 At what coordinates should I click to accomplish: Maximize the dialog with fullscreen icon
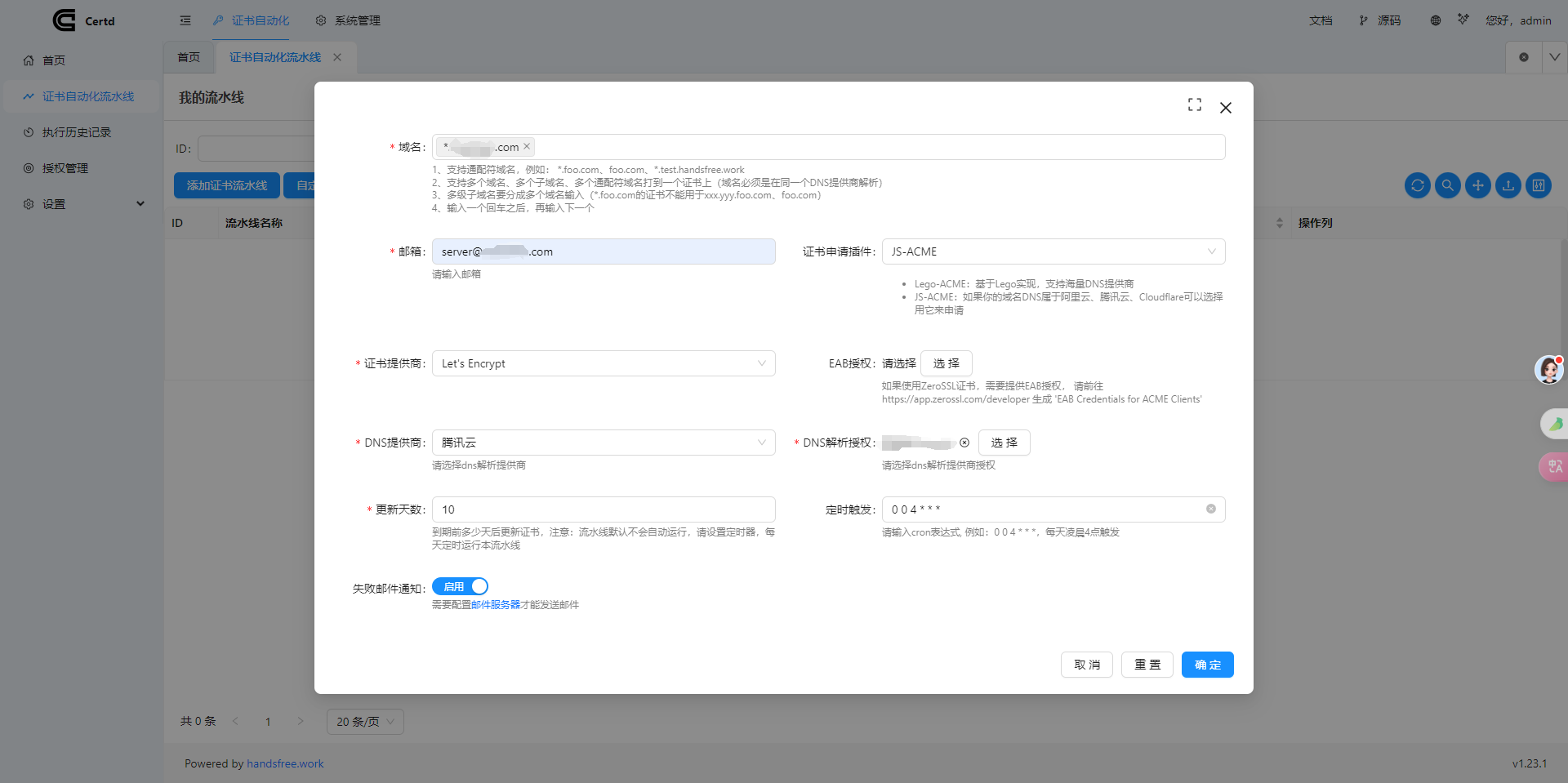coord(1195,105)
